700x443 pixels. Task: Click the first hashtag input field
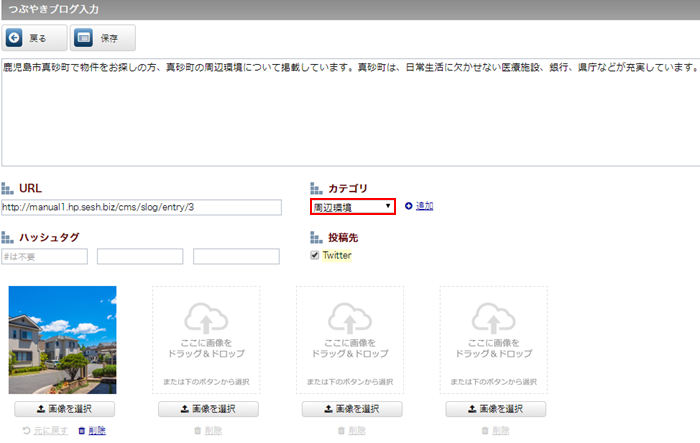point(44,257)
